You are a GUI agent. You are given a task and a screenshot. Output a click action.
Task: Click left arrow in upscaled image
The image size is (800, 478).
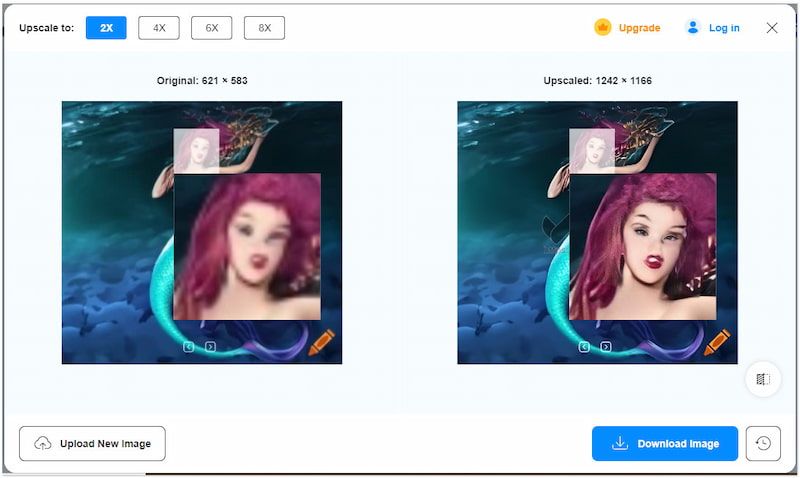584,347
